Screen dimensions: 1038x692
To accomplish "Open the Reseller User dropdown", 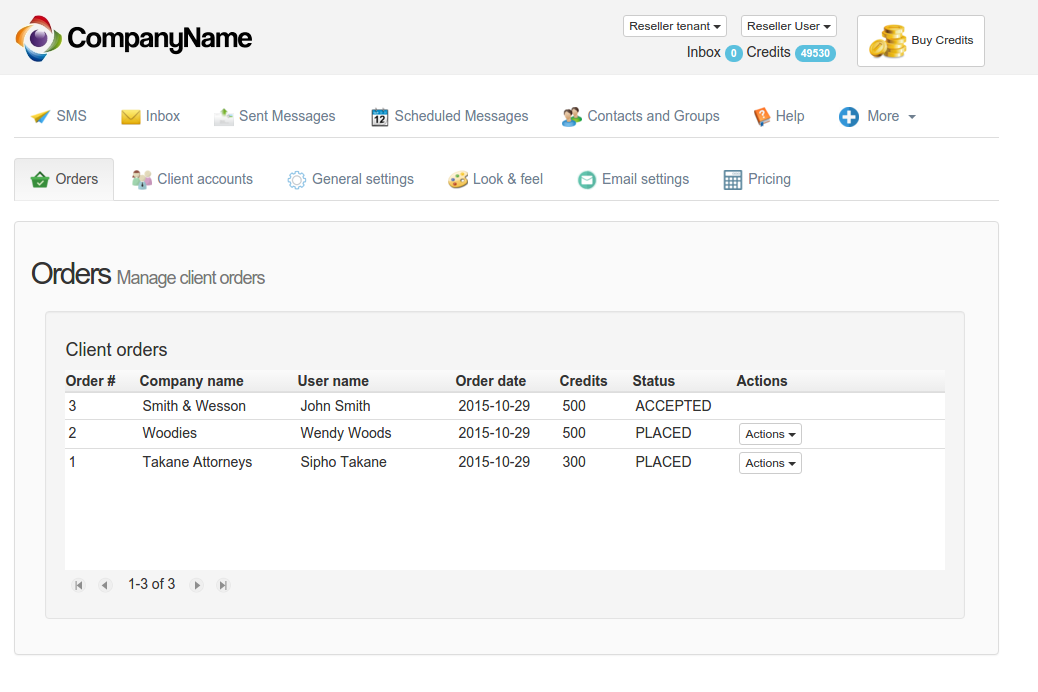I will point(788,26).
